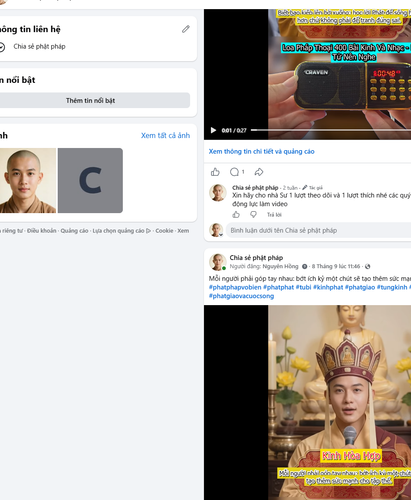
Task: Play the speaker product video
Action: (213, 130)
